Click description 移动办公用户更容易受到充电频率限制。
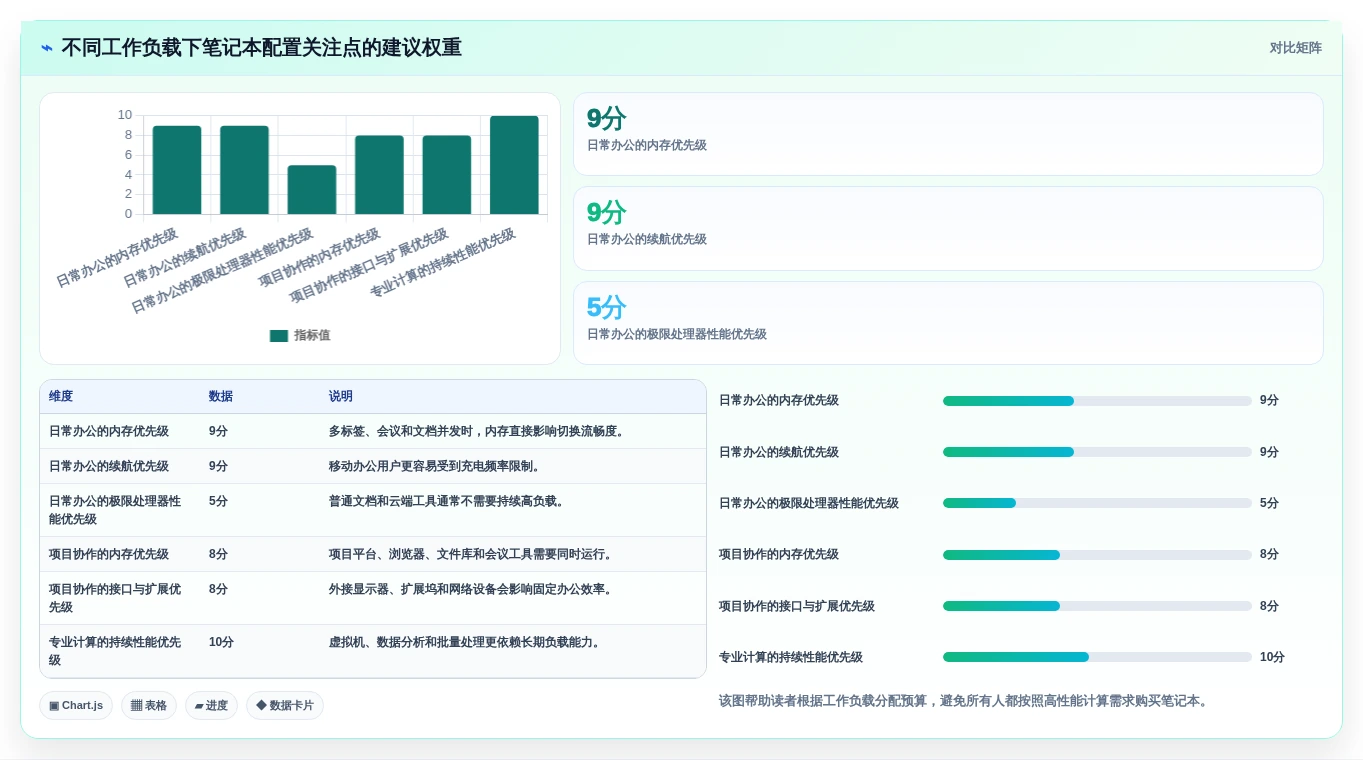Screen dimensions: 1363x760 [x=436, y=467]
